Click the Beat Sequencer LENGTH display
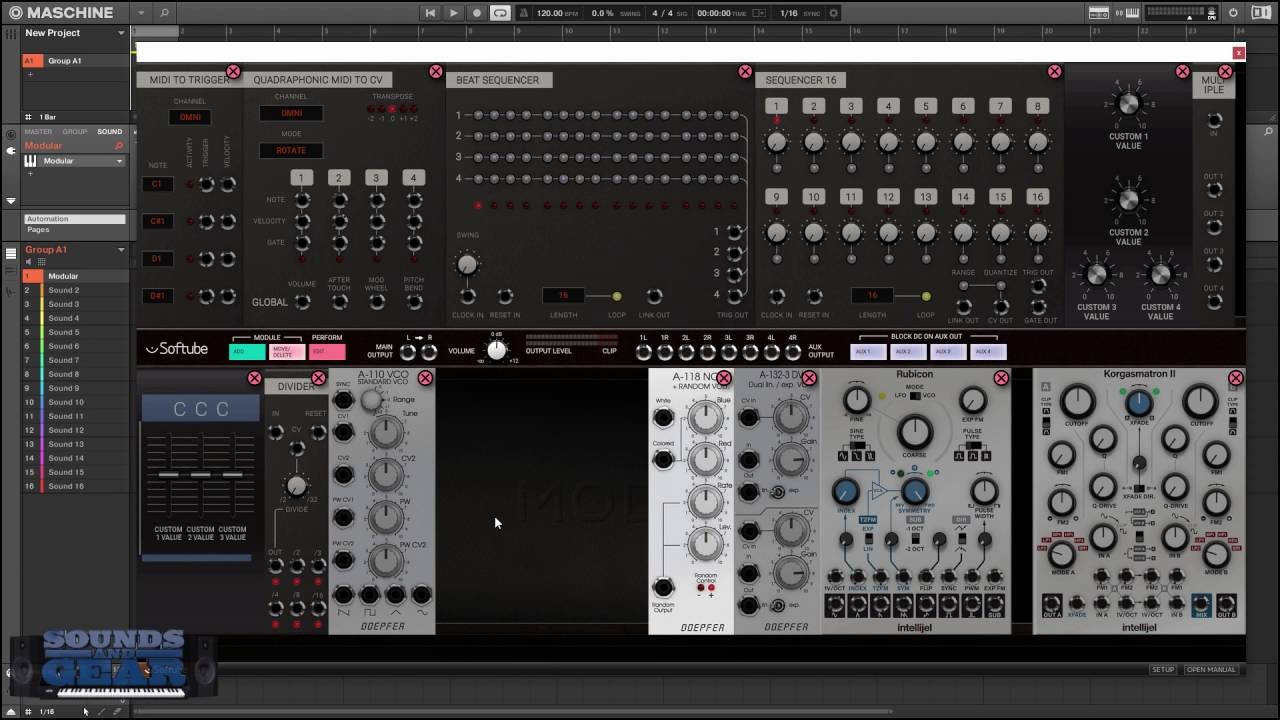This screenshot has height=720, width=1280. [563, 296]
